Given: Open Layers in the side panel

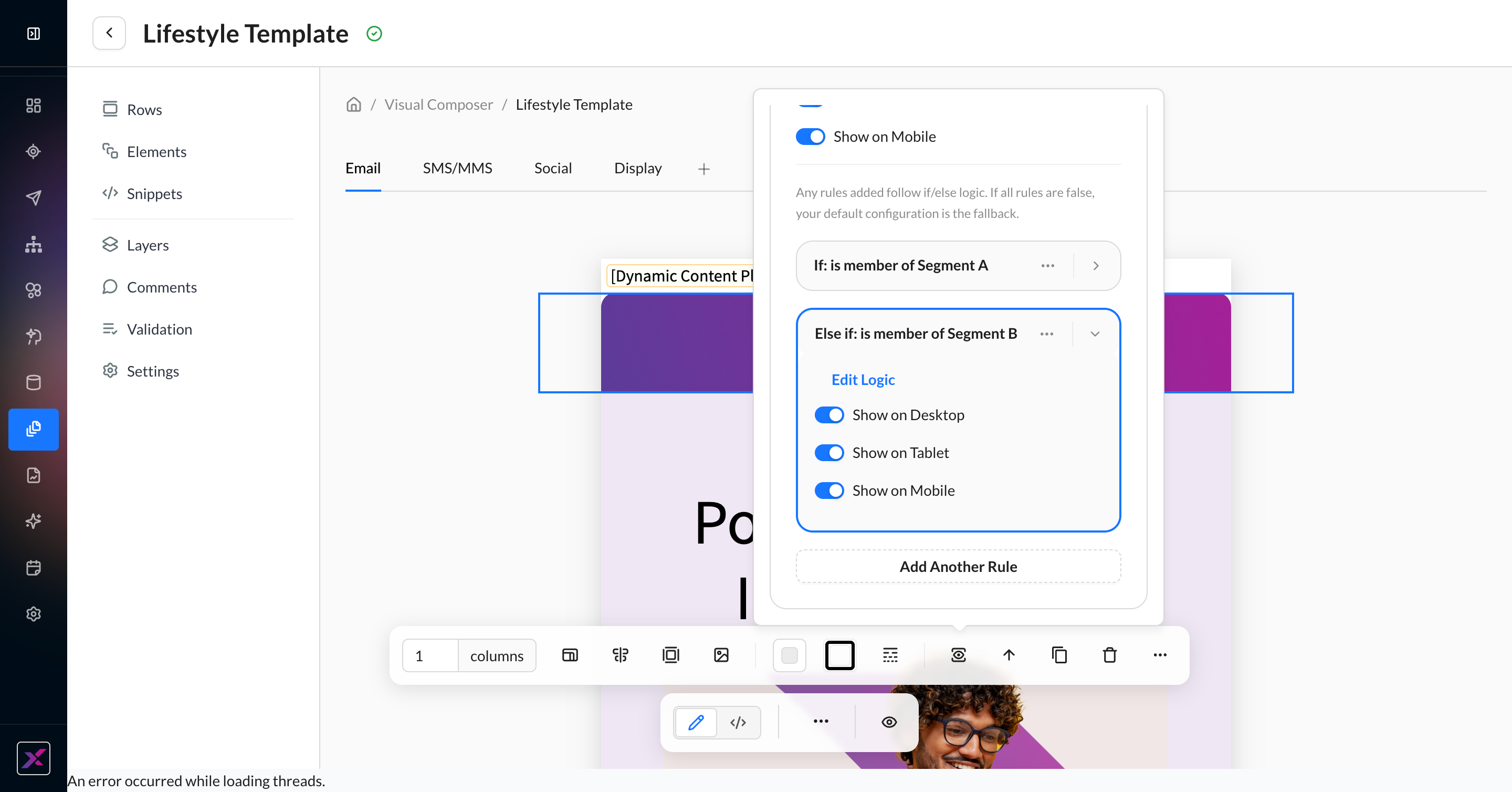Looking at the screenshot, I should pos(135,245).
